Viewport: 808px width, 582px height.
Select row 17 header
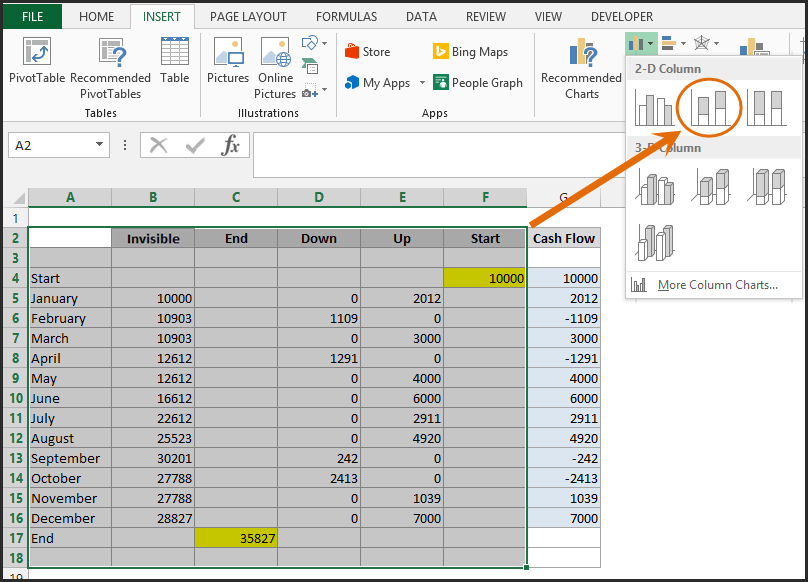(15, 538)
